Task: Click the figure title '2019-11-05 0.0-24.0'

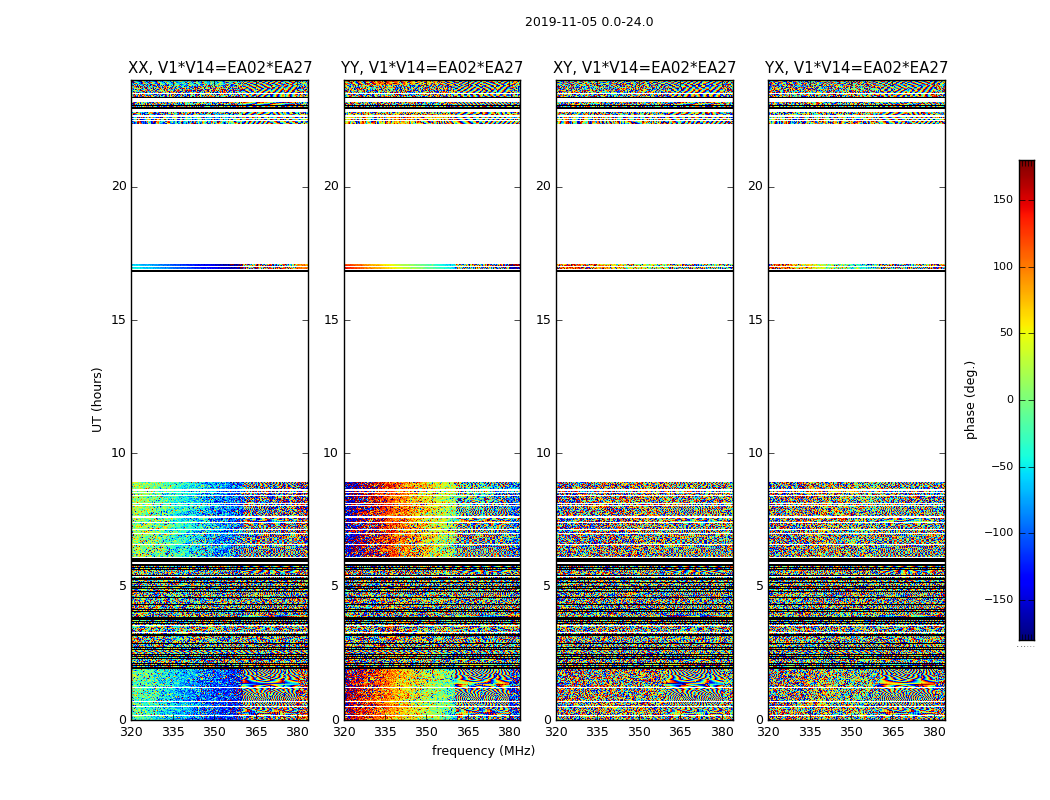Action: coord(589,22)
